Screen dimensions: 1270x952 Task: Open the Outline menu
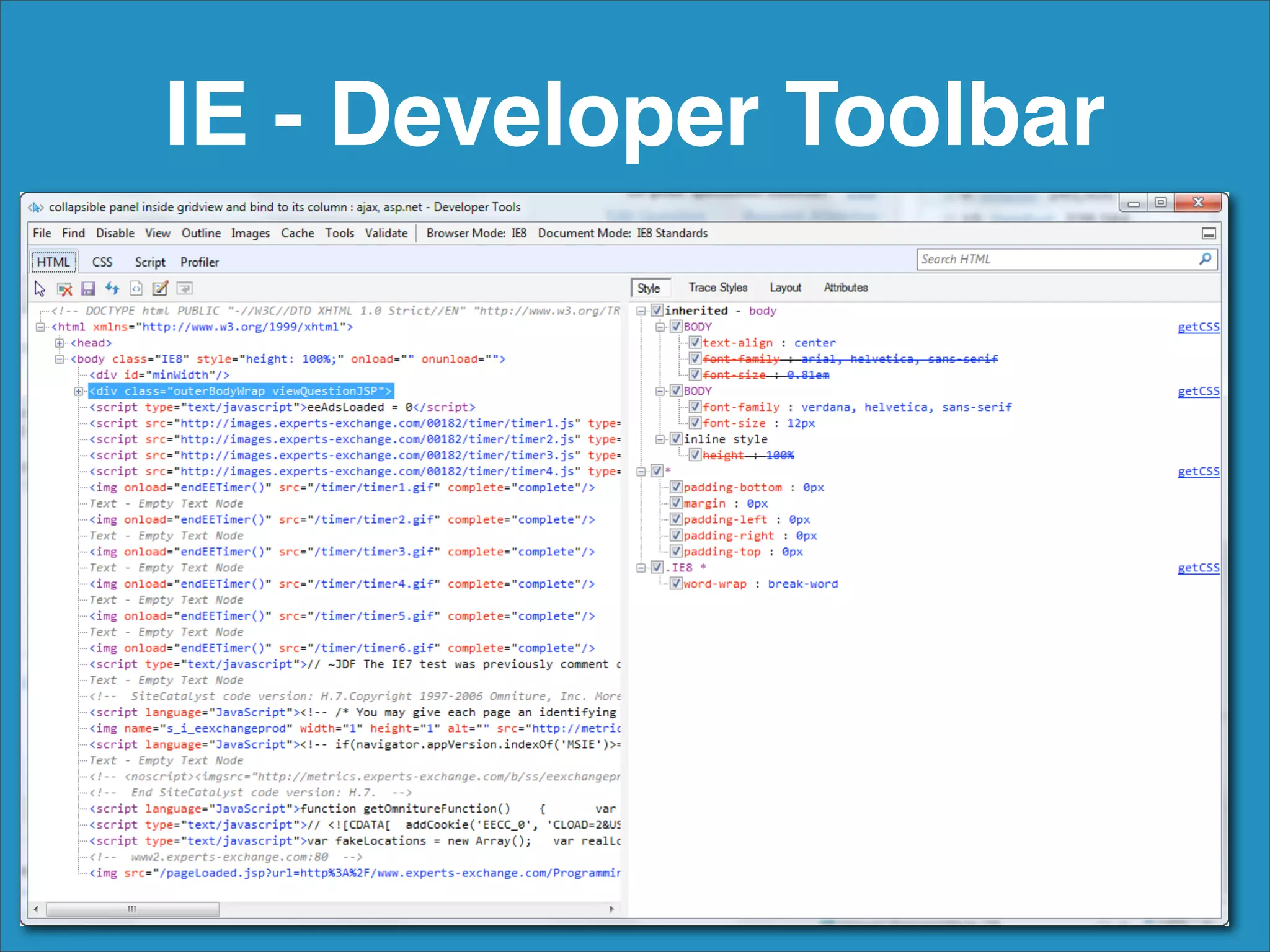coord(201,234)
